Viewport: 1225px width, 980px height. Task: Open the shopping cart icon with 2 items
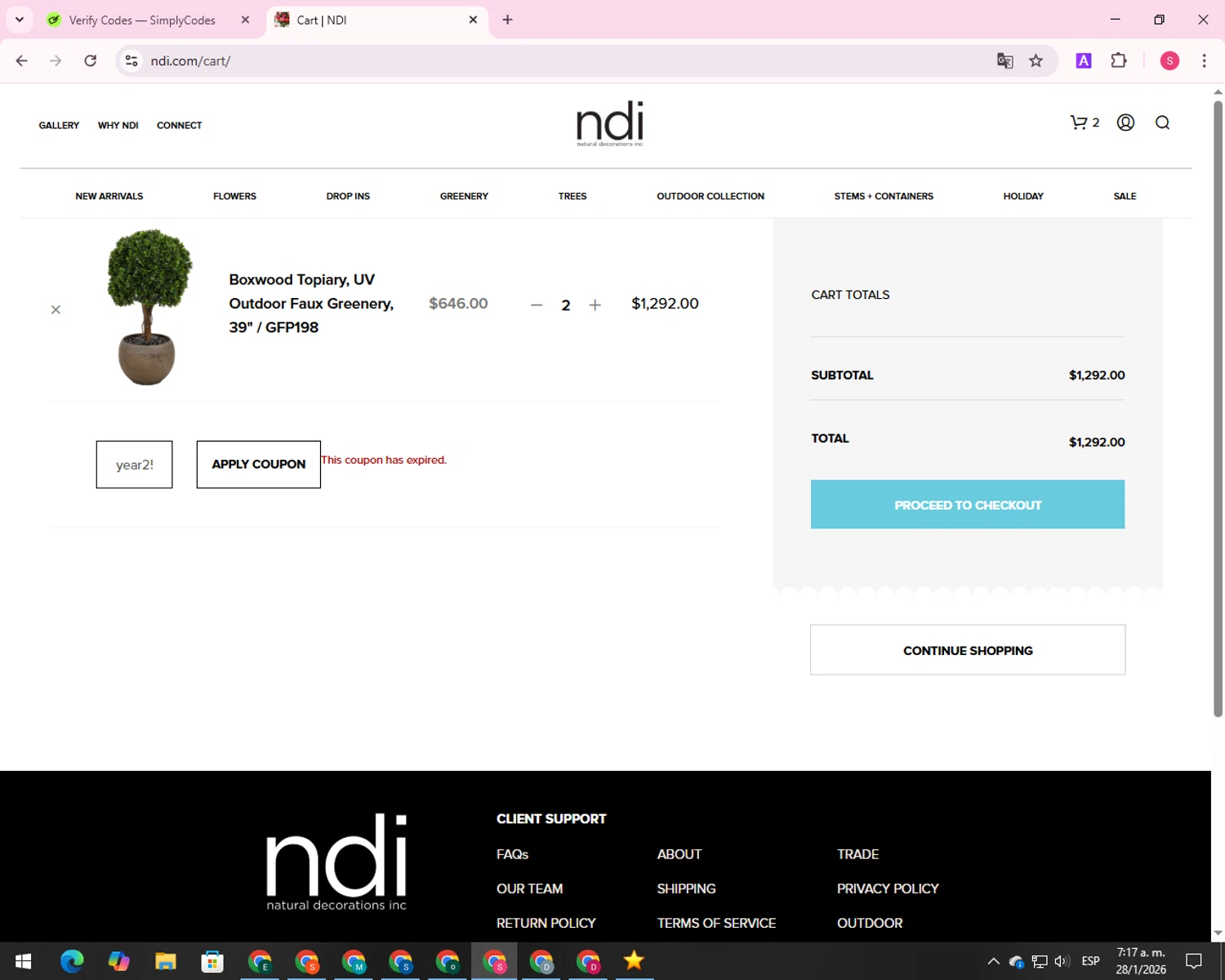pyautogui.click(x=1085, y=122)
